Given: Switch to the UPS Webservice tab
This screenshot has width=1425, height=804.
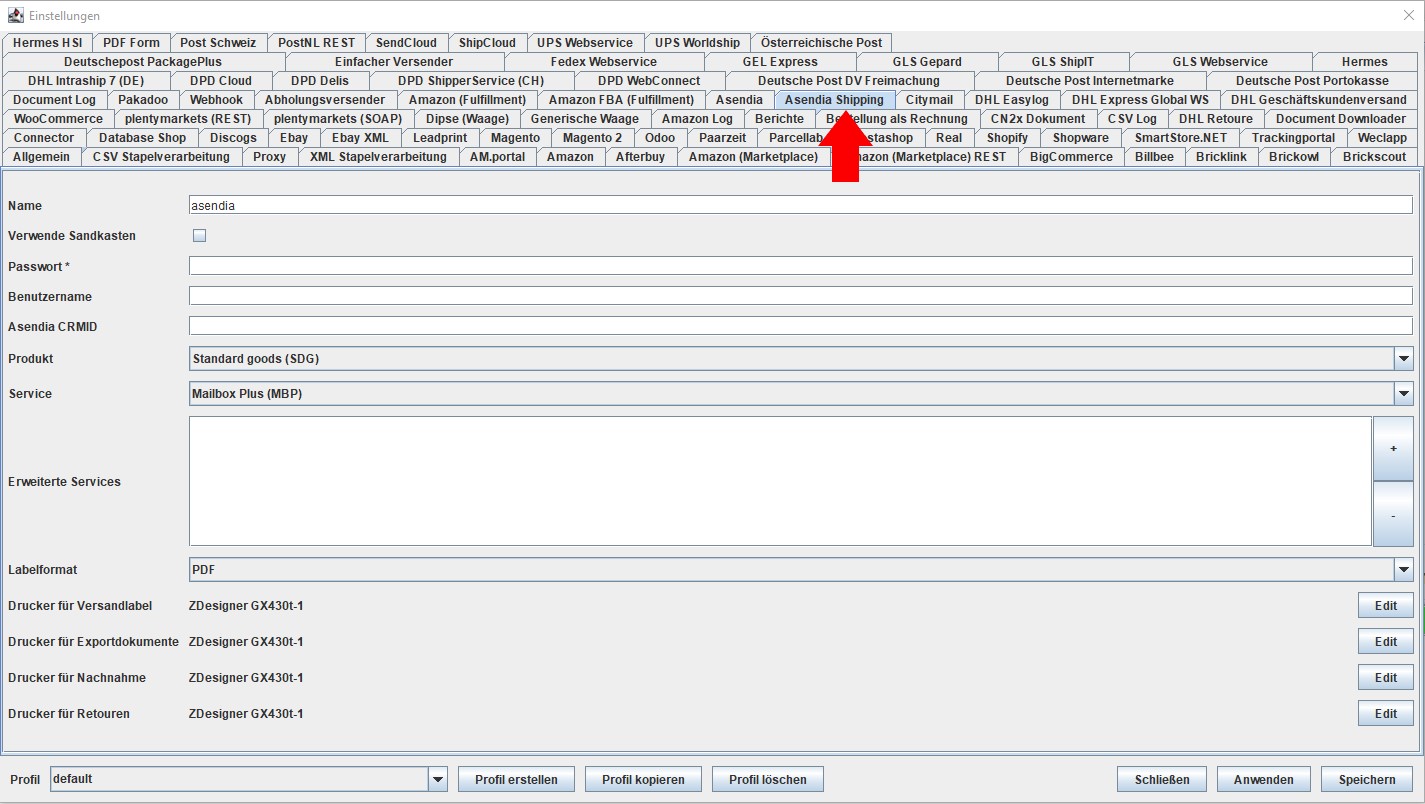Looking at the screenshot, I should (585, 43).
